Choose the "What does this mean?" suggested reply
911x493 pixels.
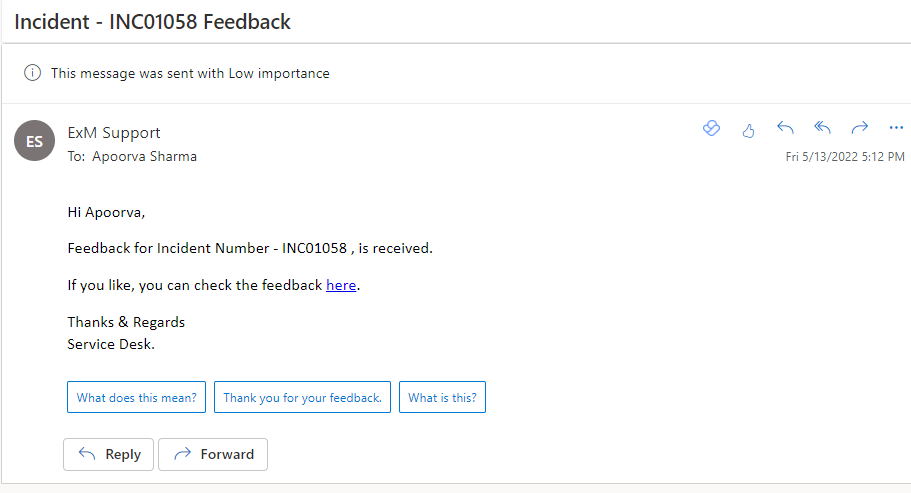click(137, 397)
